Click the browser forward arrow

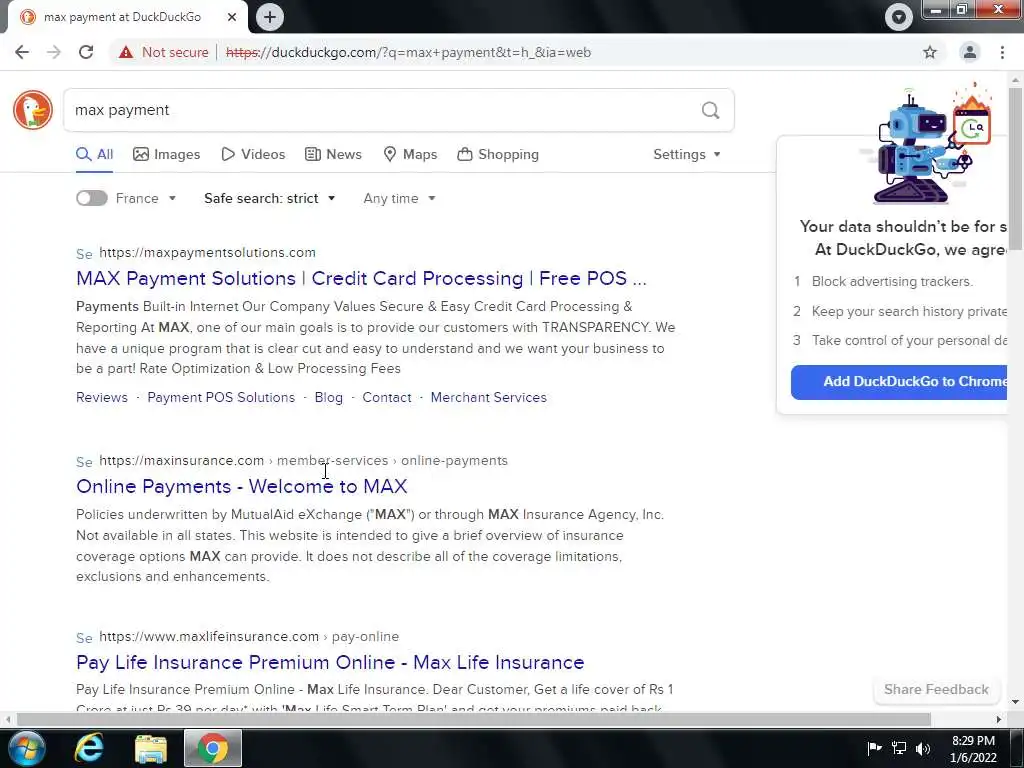(x=54, y=52)
